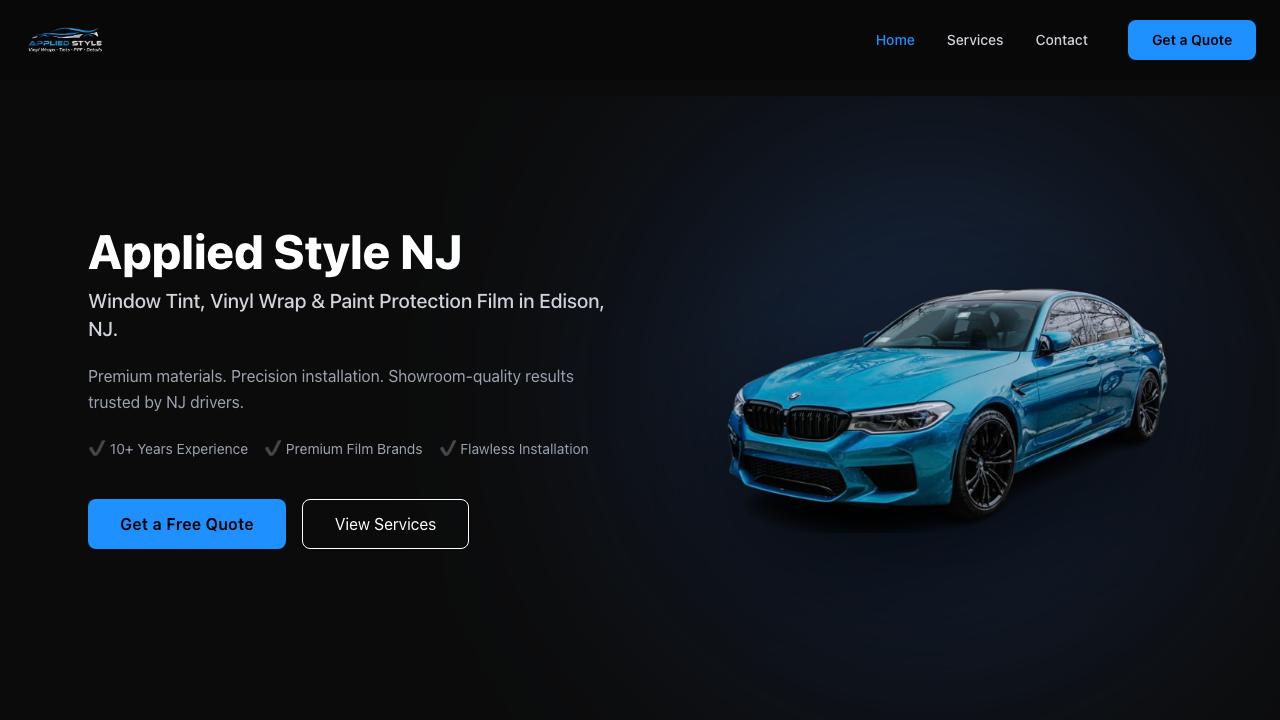Click checkmark icon beside Flawless Installation
This screenshot has width=1280, height=720.
(x=447, y=448)
